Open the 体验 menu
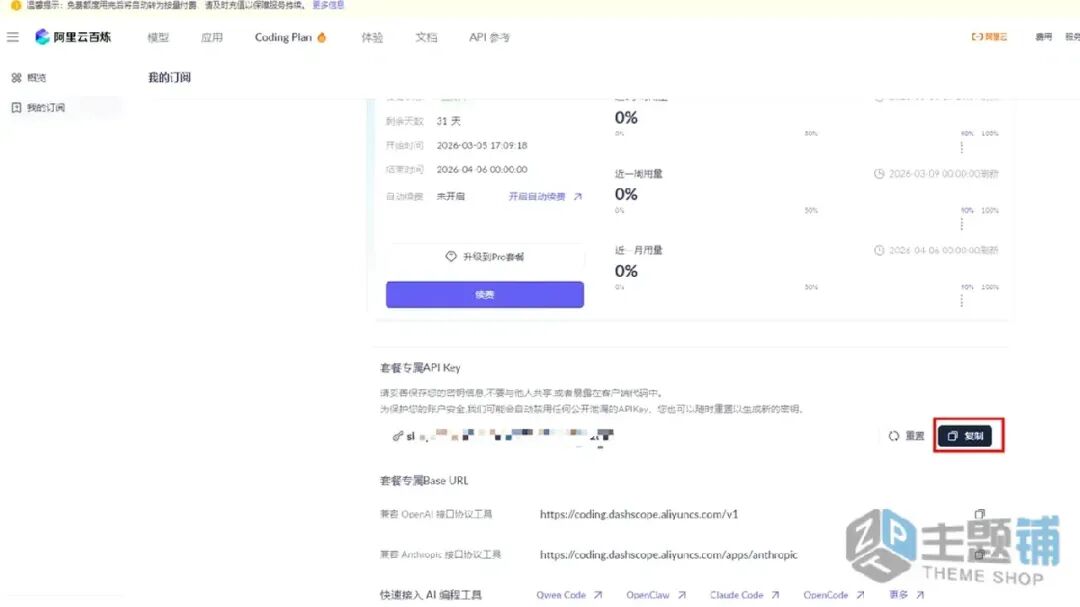Viewport: 1080px width, 607px height. (372, 37)
